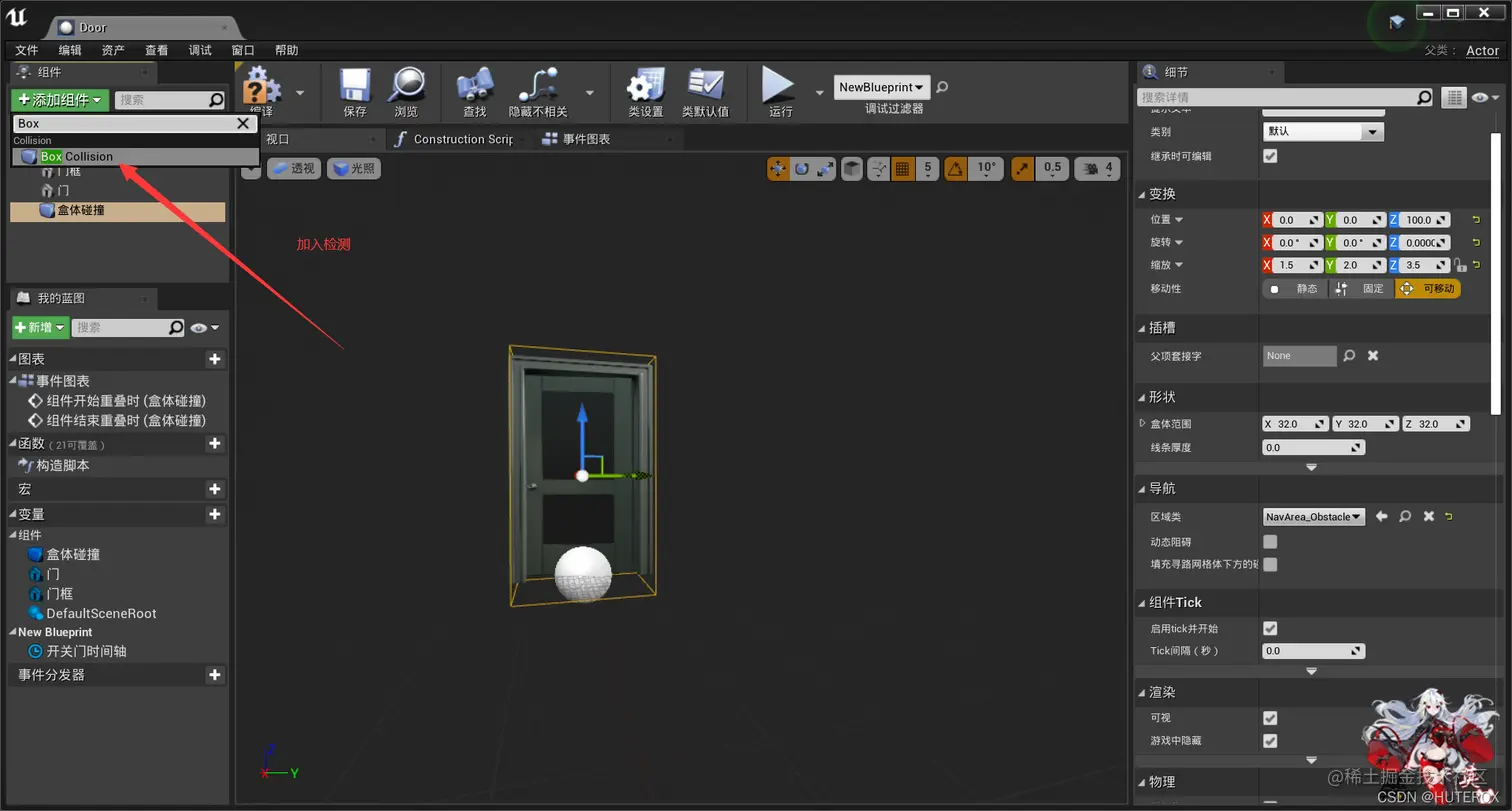This screenshot has height=811, width=1512.
Task: Open the 窗口 menu
Action: 243,50
